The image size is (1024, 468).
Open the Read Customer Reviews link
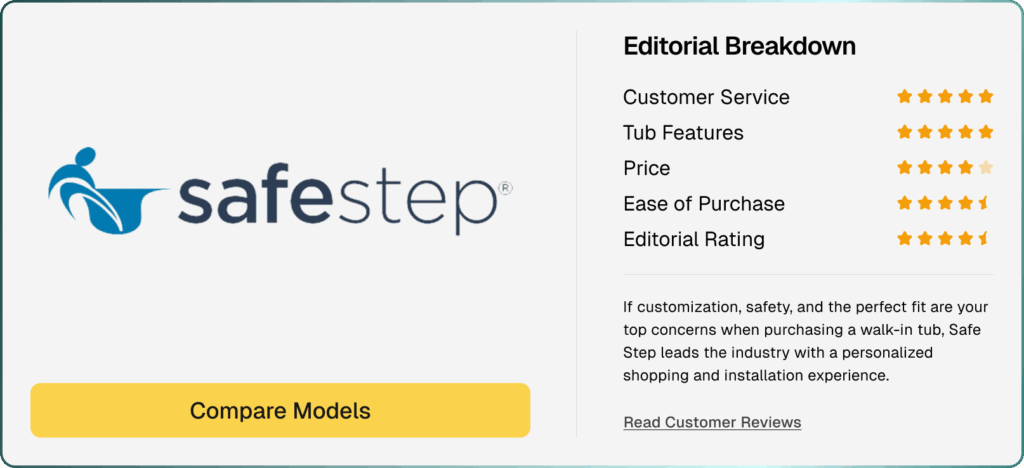click(x=712, y=422)
